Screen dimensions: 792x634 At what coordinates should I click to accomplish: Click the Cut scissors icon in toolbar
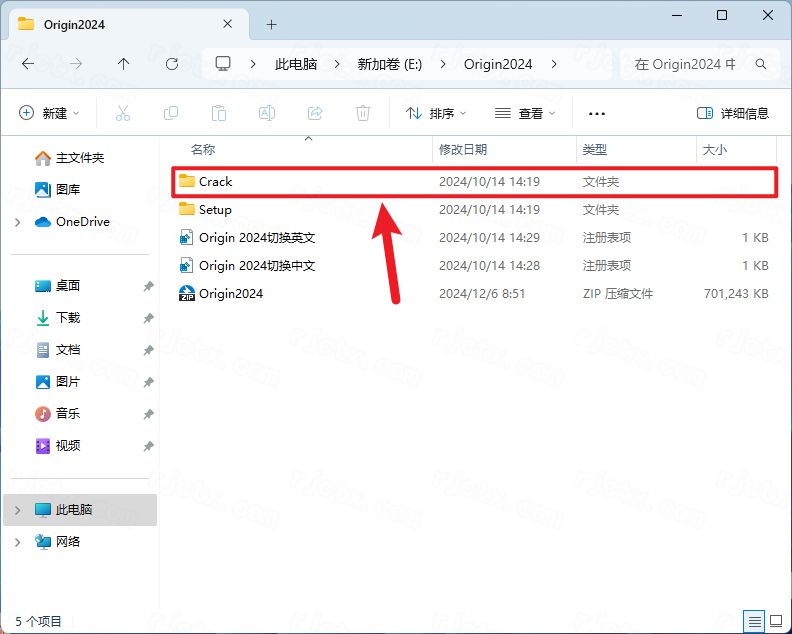click(123, 114)
